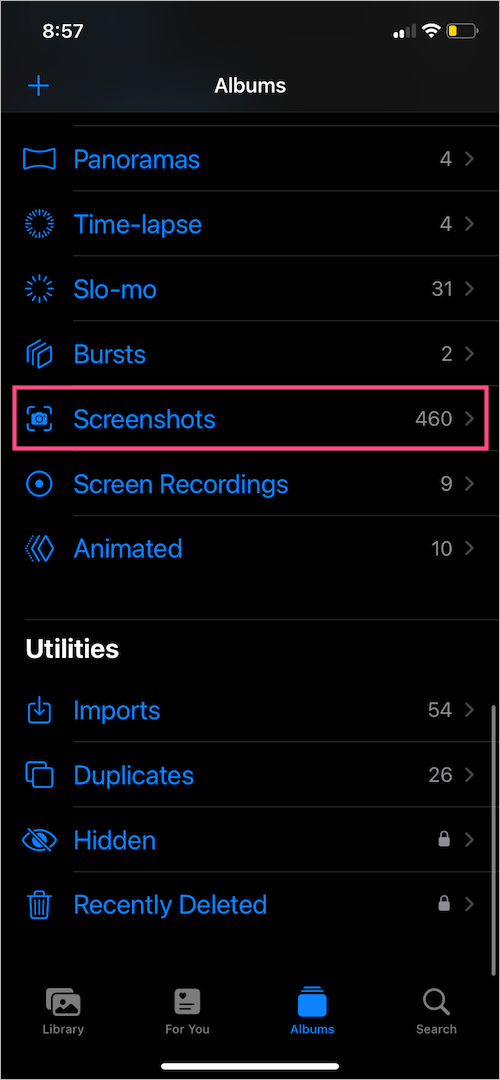Screen dimensions: 500x1080
Task: Click the Screenshots camera icon
Action: (x=39, y=419)
